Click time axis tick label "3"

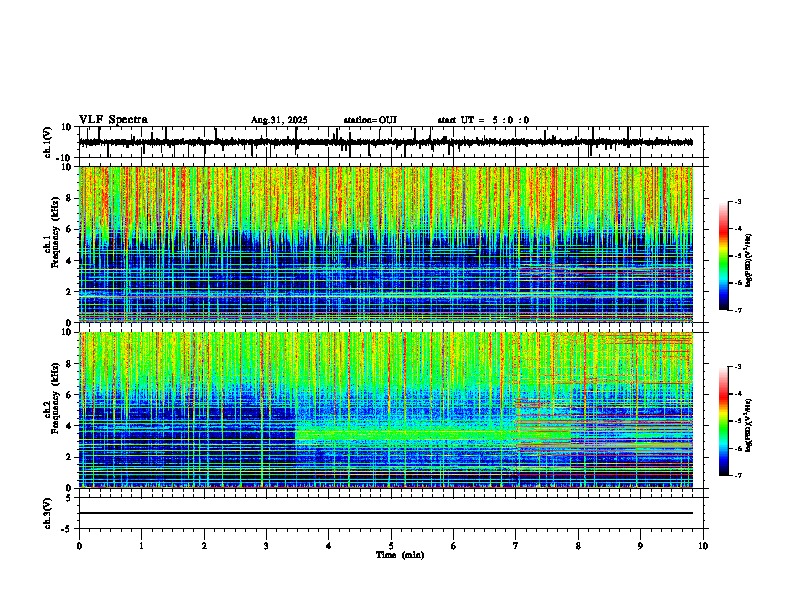tap(266, 546)
